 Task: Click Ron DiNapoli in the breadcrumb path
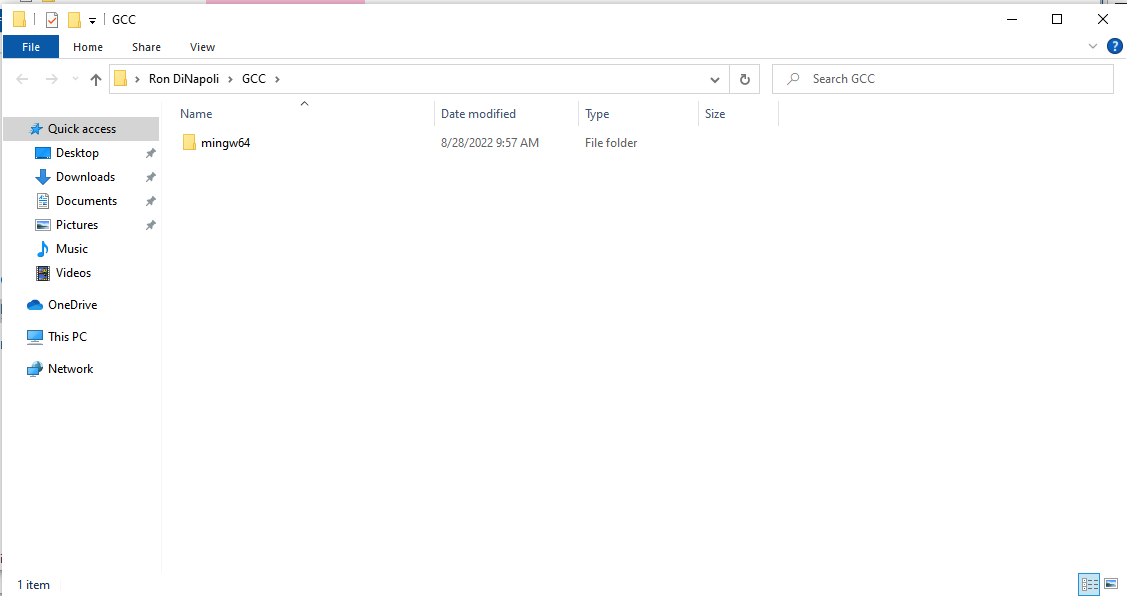pos(183,79)
